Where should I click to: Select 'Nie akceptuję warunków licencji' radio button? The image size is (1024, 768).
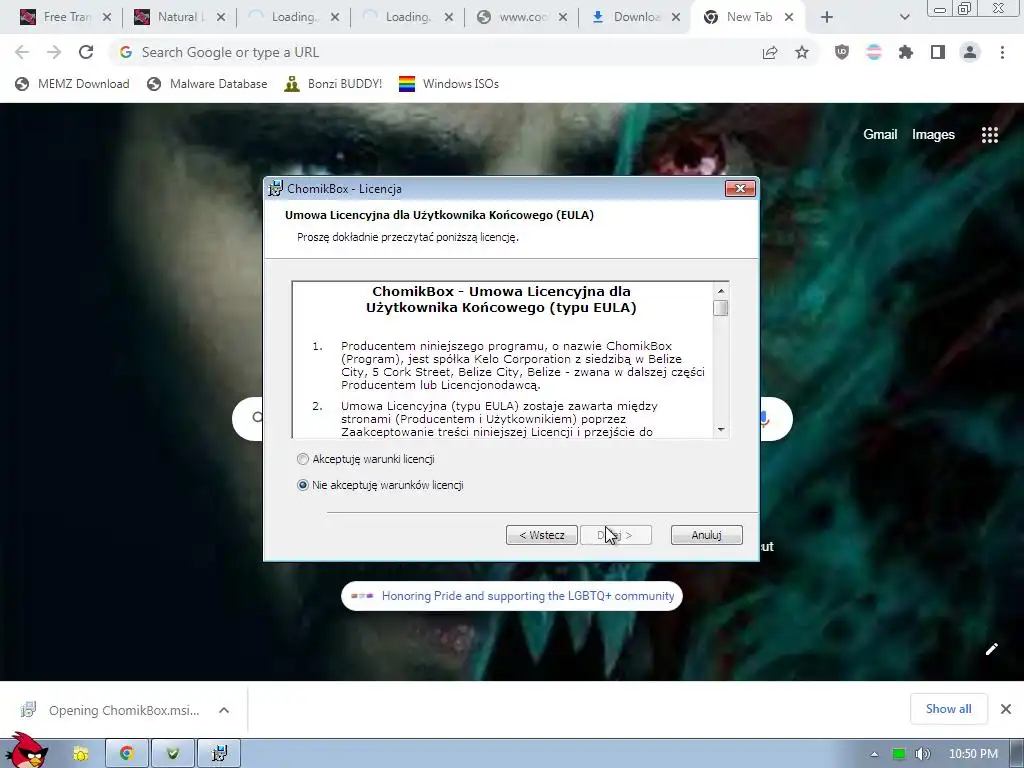(x=302, y=485)
